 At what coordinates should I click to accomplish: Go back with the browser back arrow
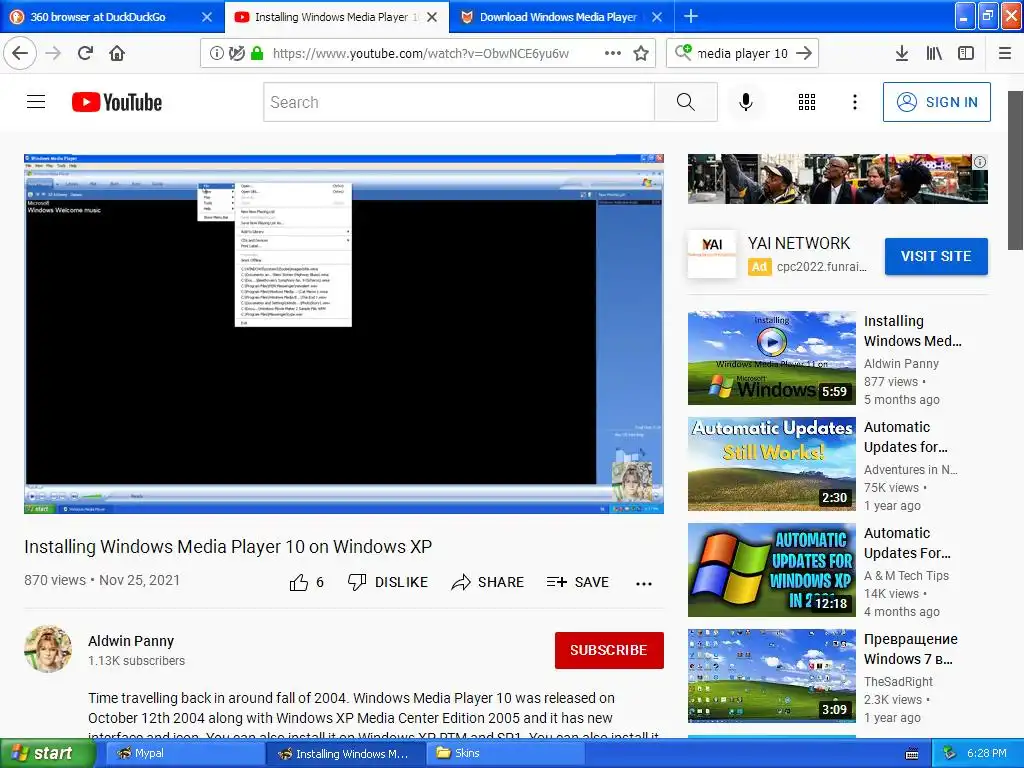pos(20,53)
